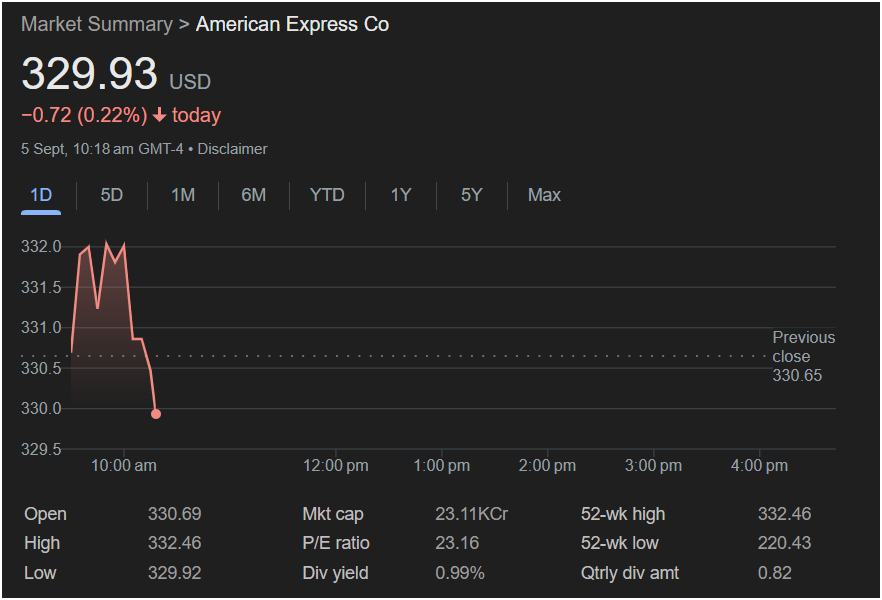Open the 1M chart range

(183, 195)
